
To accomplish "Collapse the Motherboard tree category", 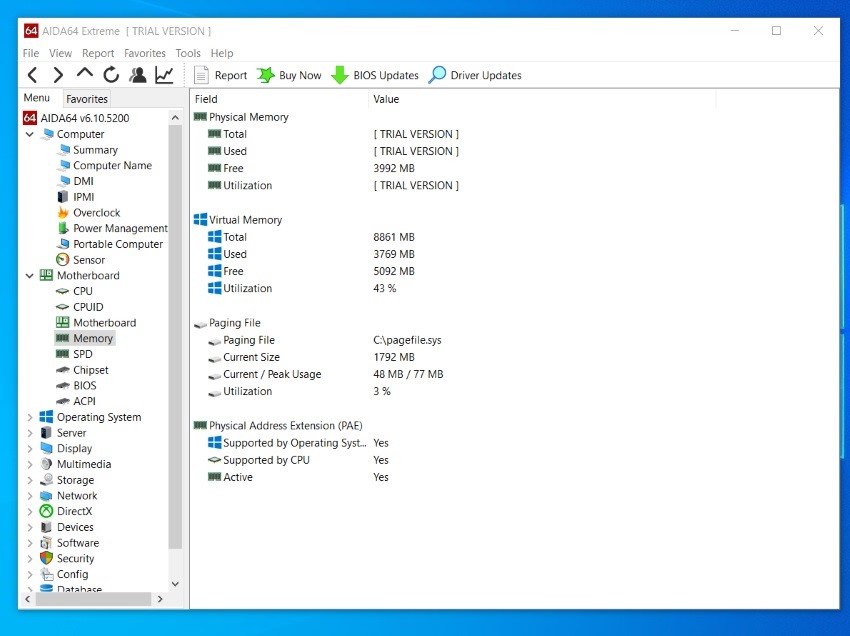I will pos(30,275).
